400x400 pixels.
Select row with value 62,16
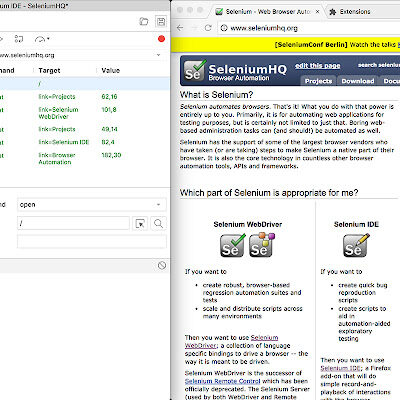coord(85,97)
